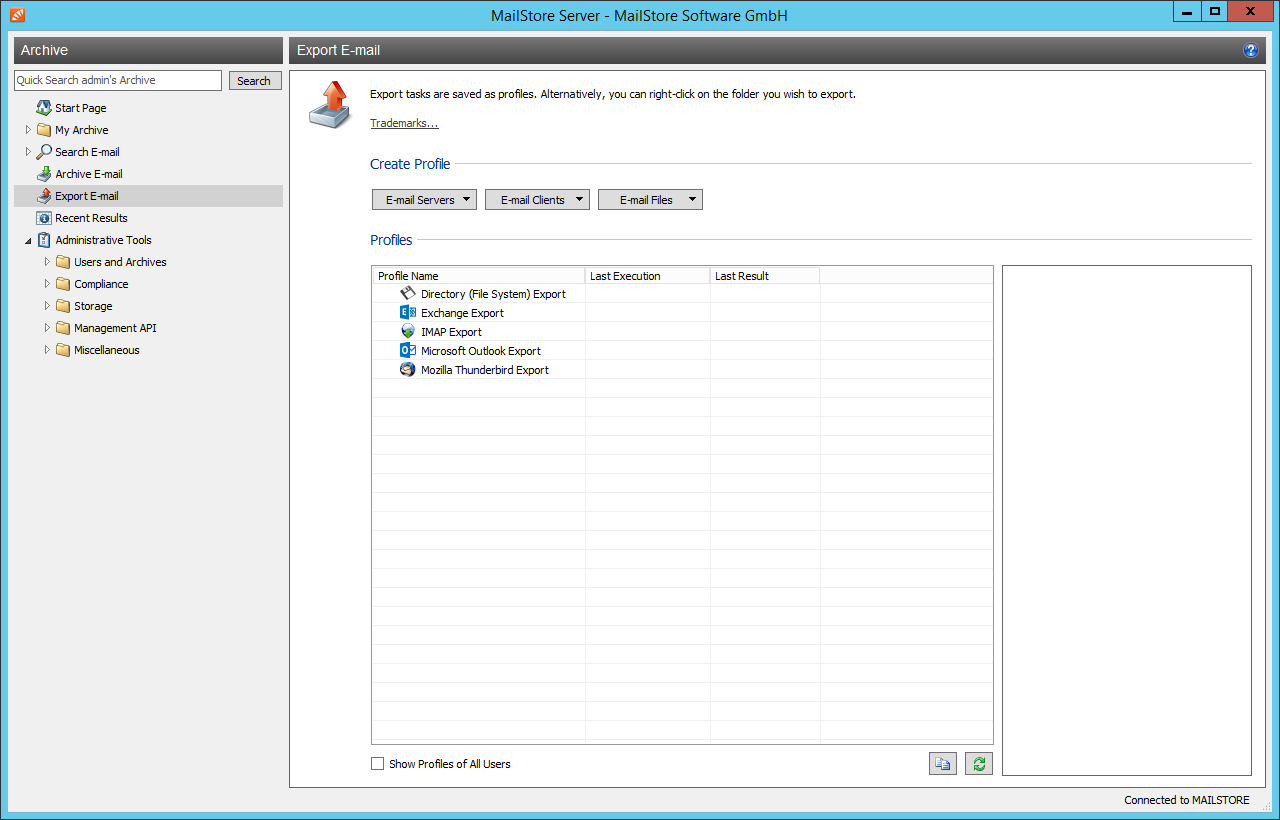Screen dimensions: 1280x820
Task: Click the Directory (File System) Export floppy icon
Action: (x=407, y=293)
